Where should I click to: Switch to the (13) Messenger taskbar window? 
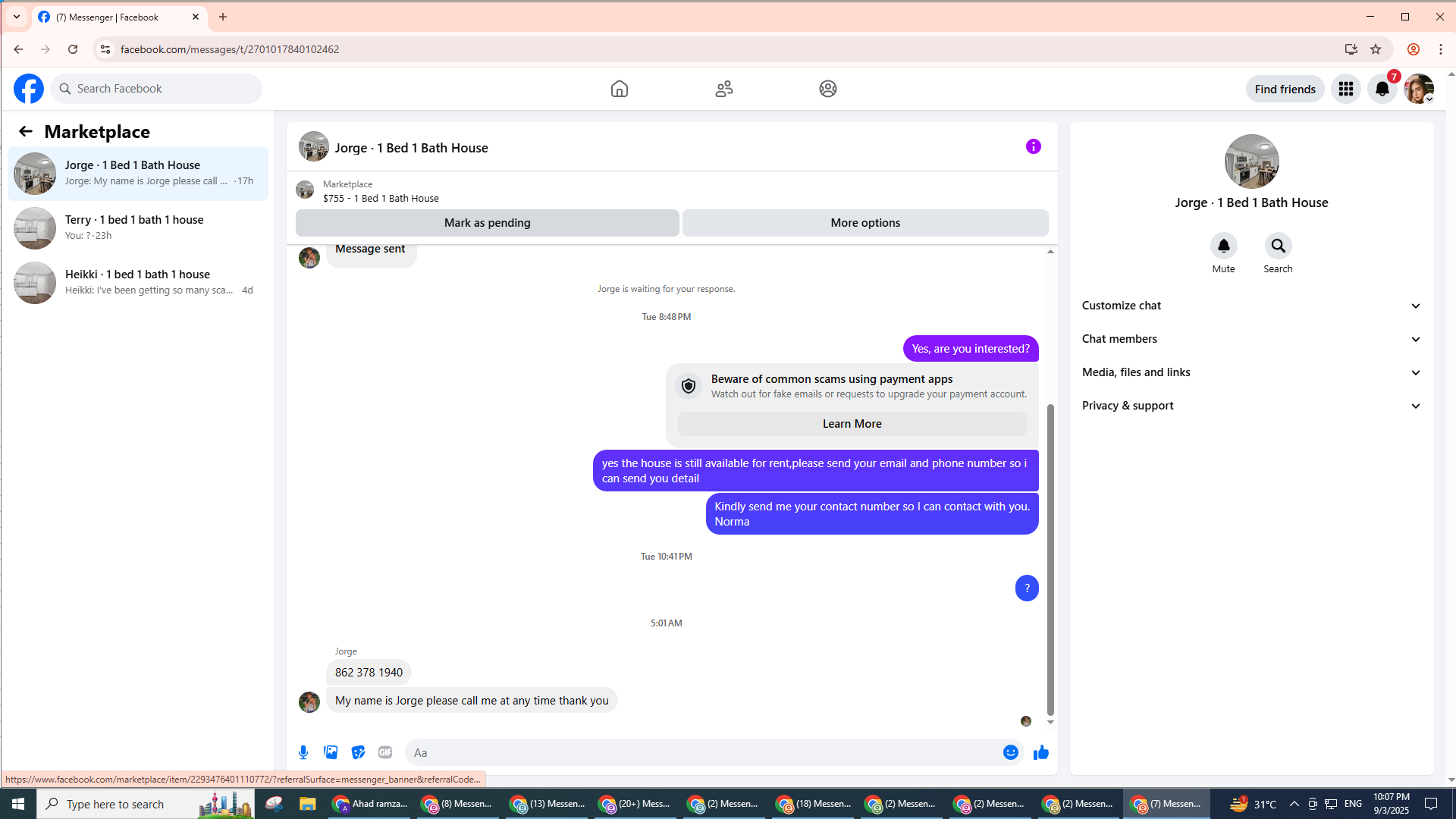tap(548, 804)
